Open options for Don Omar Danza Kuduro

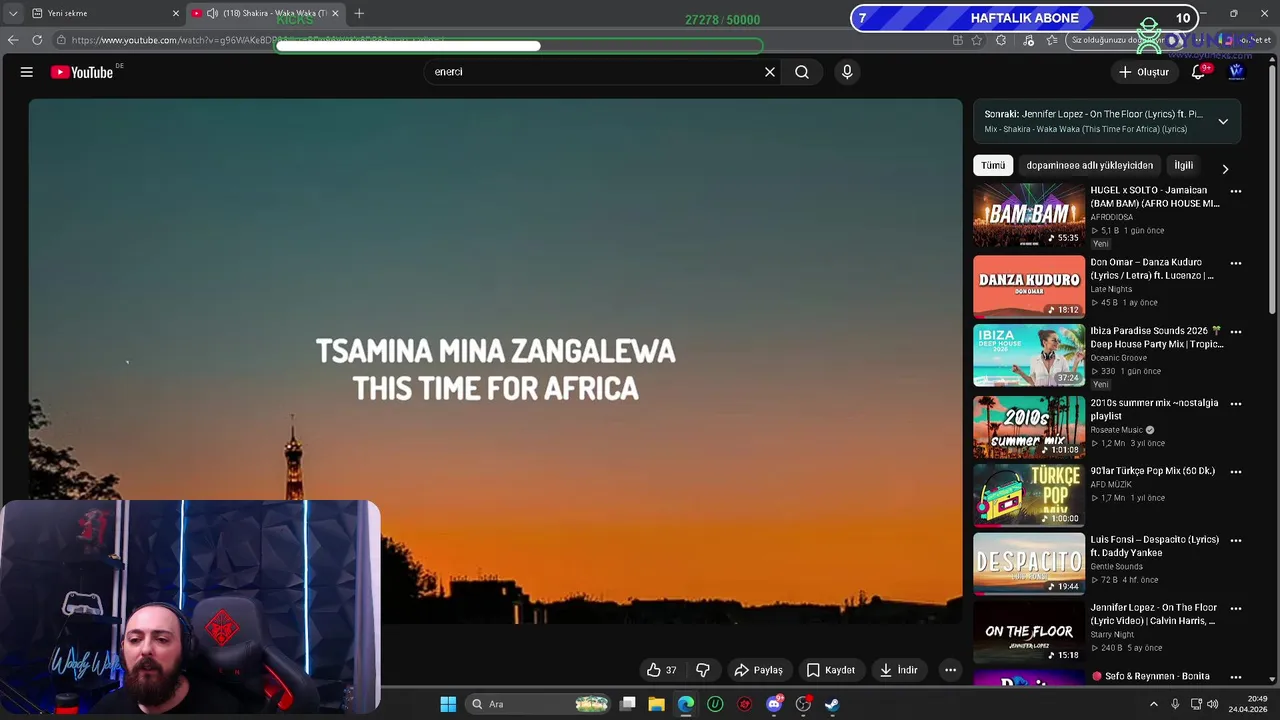(x=1236, y=263)
